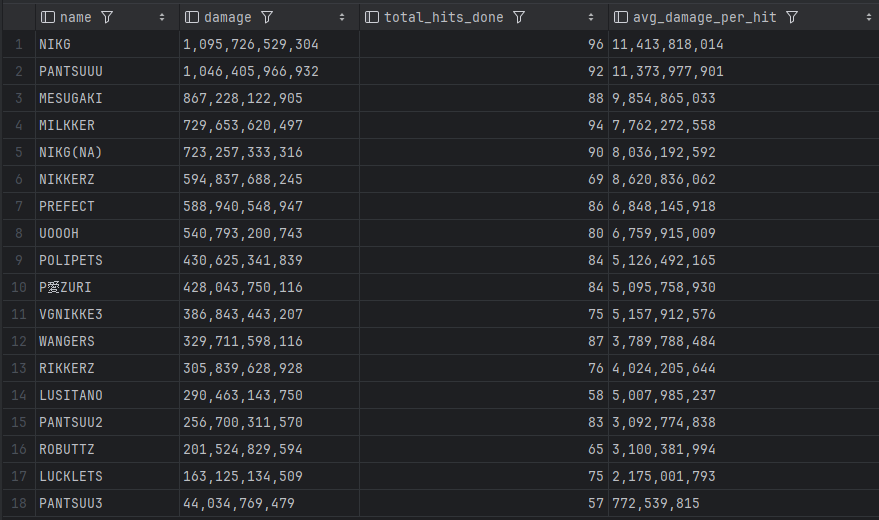Click average value 4,024,205,644
This screenshot has height=520, width=879.
[x=664, y=368]
